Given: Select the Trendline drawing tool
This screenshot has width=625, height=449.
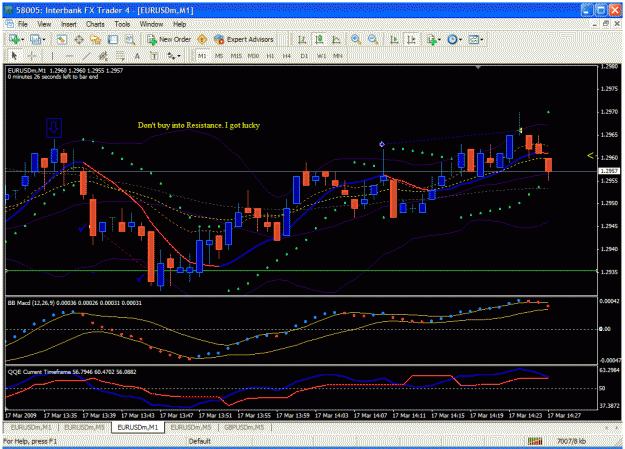Looking at the screenshot, I should pyautogui.click(x=86, y=56).
